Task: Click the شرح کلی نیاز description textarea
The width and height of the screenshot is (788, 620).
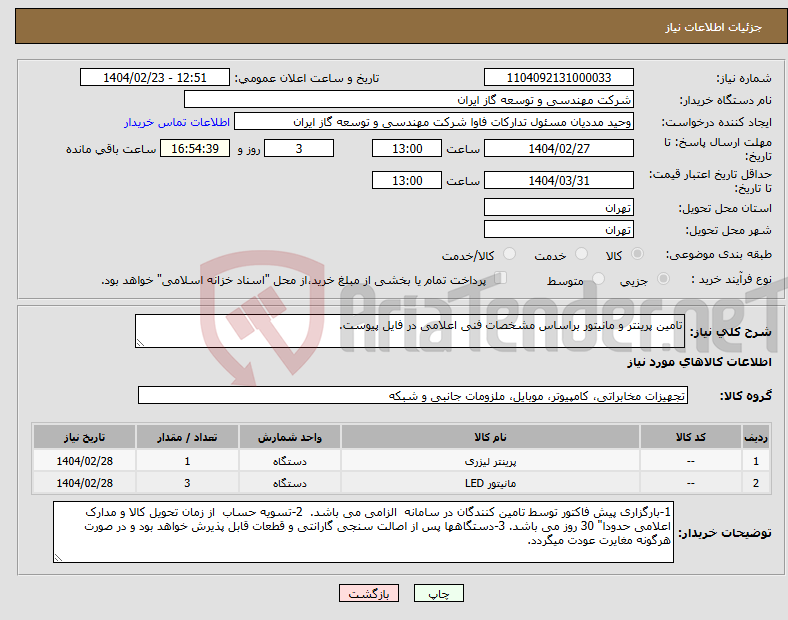Action: click(410, 331)
